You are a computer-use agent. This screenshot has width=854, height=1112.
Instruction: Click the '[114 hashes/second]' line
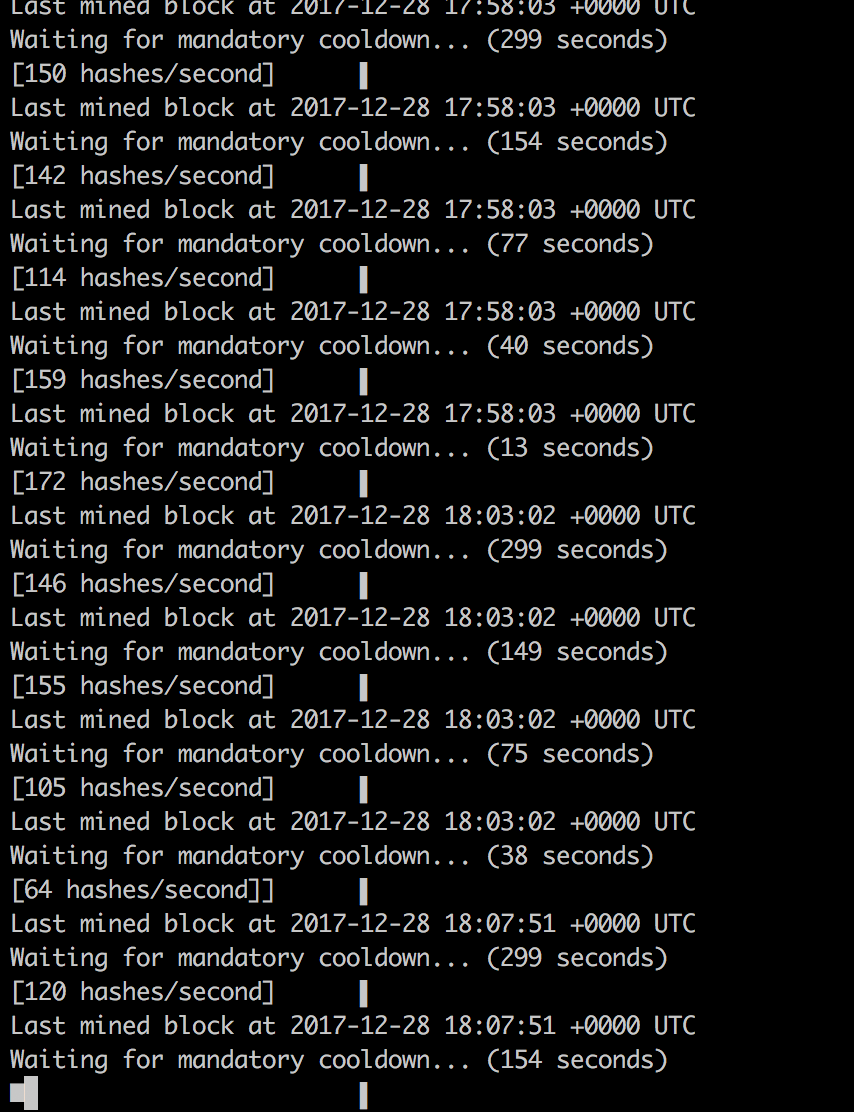(143, 278)
